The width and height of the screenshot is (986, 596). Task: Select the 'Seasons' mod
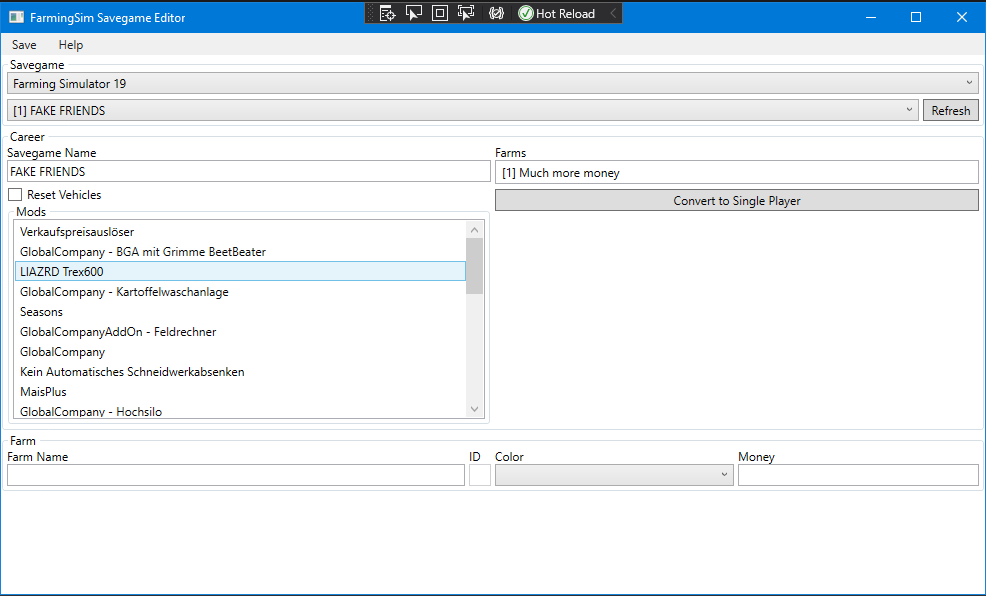(240, 312)
